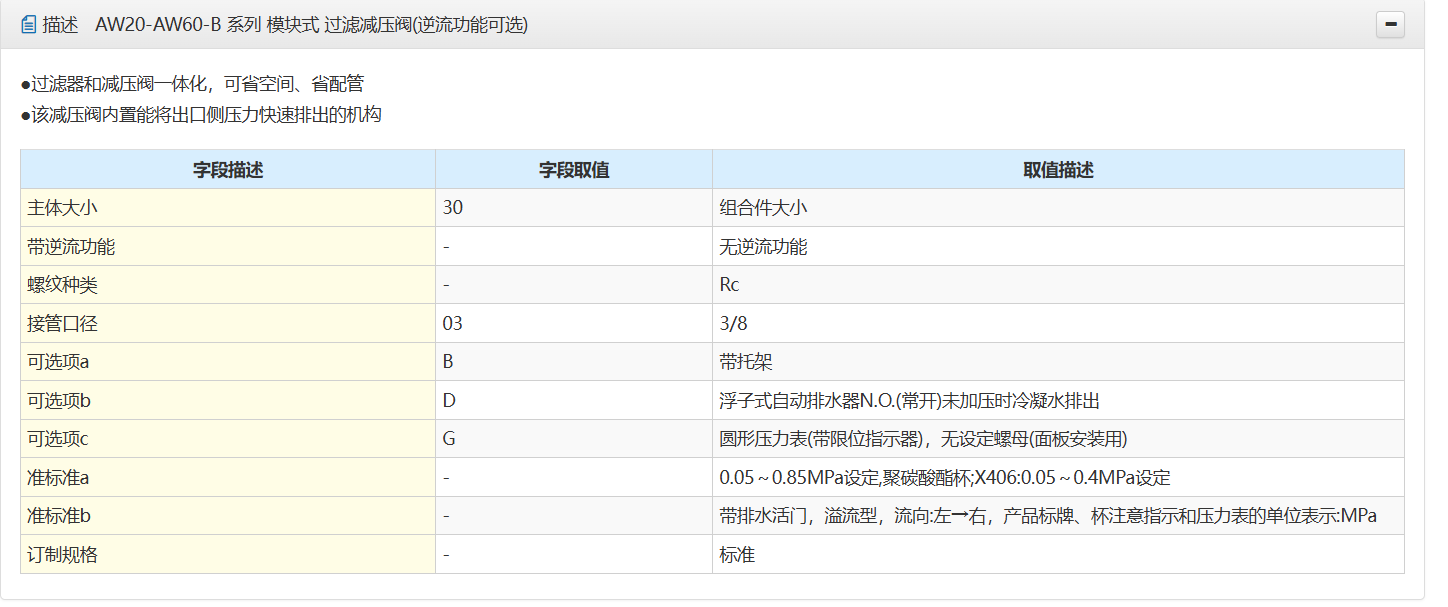Select the 螺纹种类 field label
The image size is (1448, 607).
(62, 285)
